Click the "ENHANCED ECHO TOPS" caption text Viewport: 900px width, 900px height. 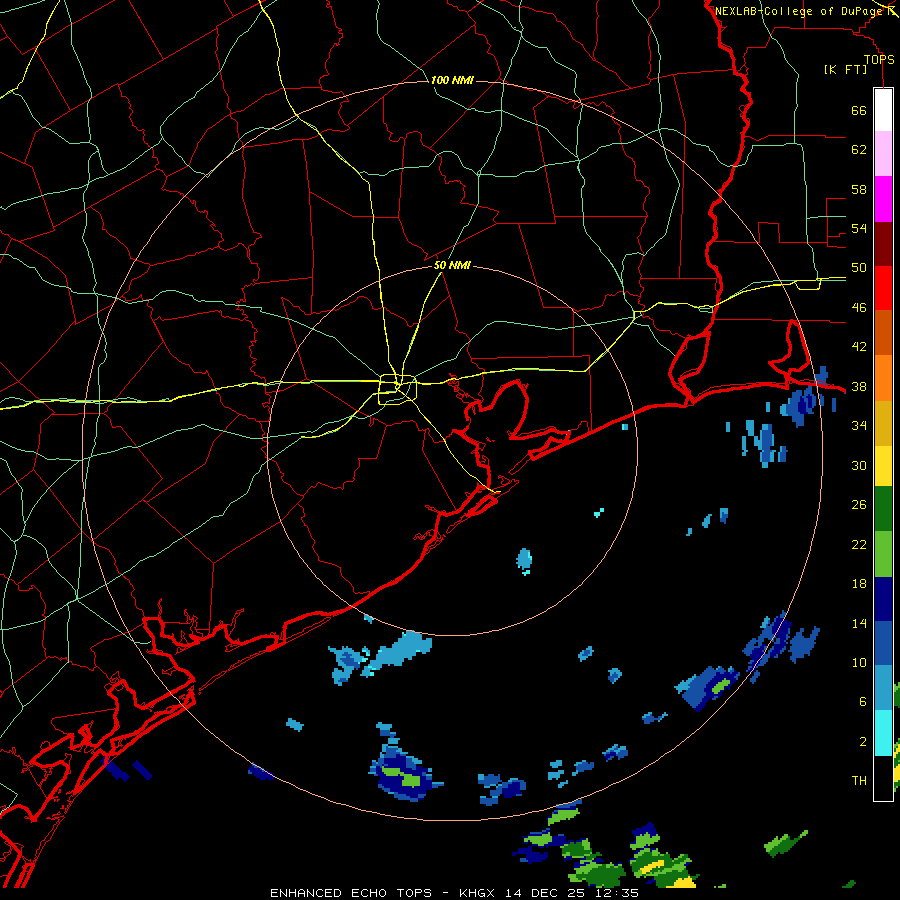click(x=351, y=893)
